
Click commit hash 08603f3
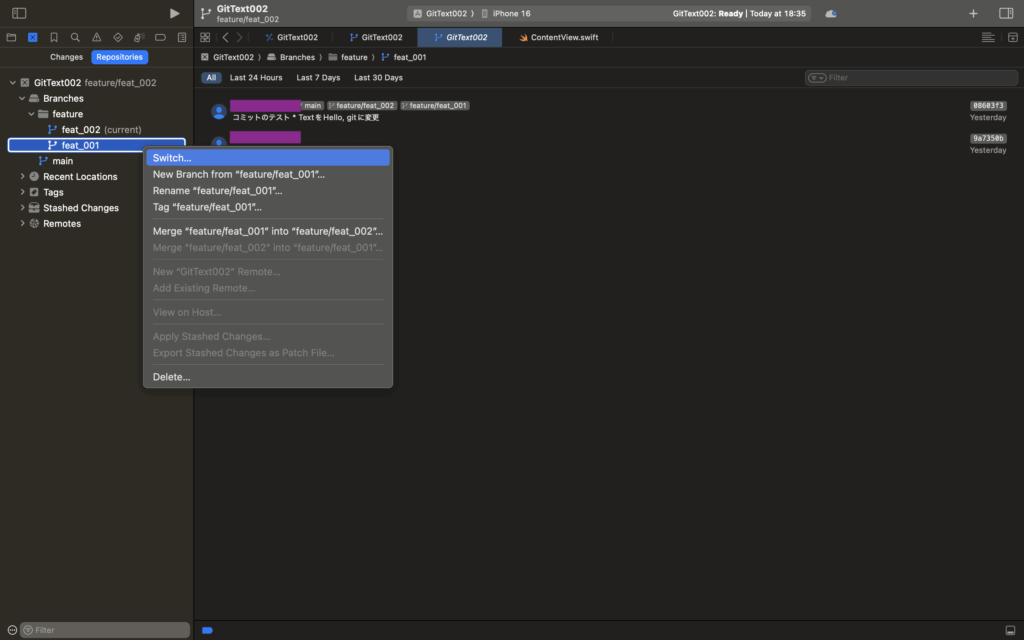[988, 106]
